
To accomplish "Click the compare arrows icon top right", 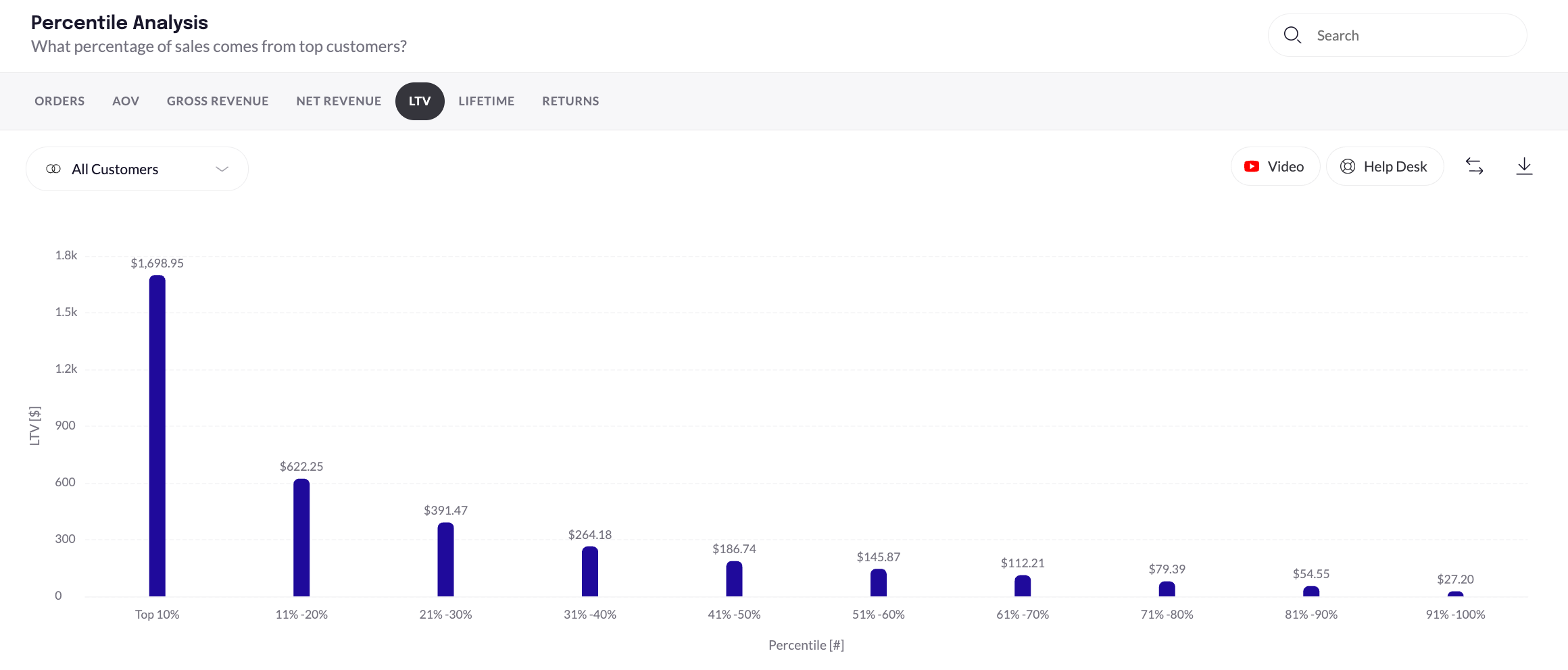I will tap(1475, 166).
